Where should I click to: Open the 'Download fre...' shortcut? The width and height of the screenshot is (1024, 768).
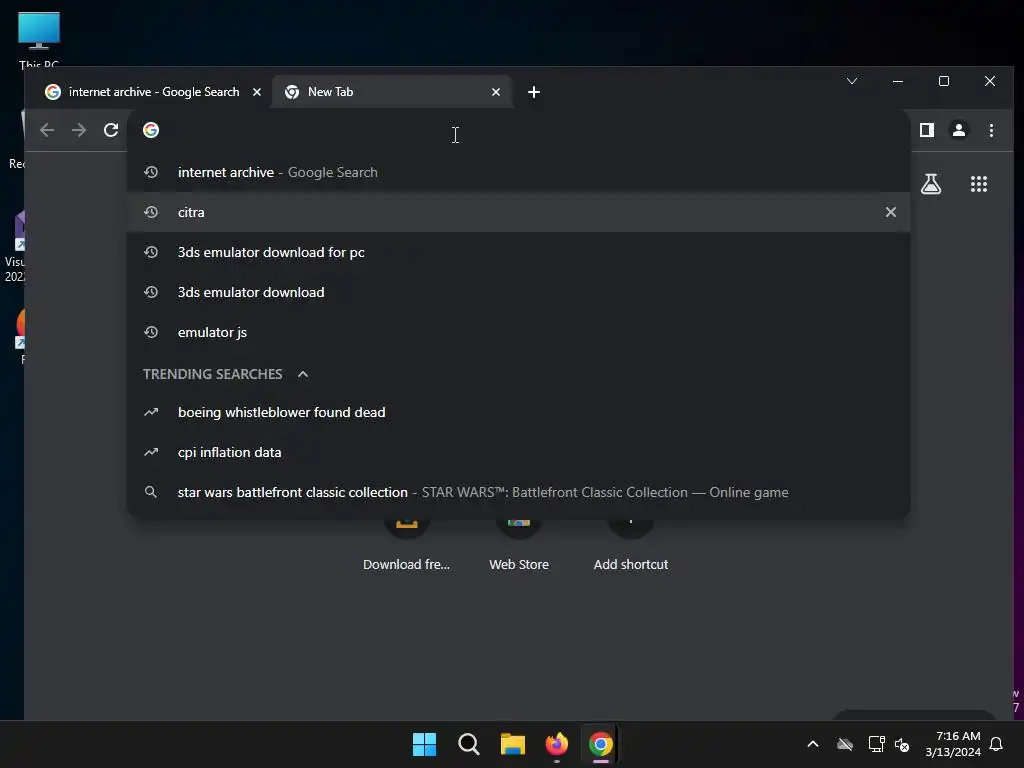[x=406, y=547]
